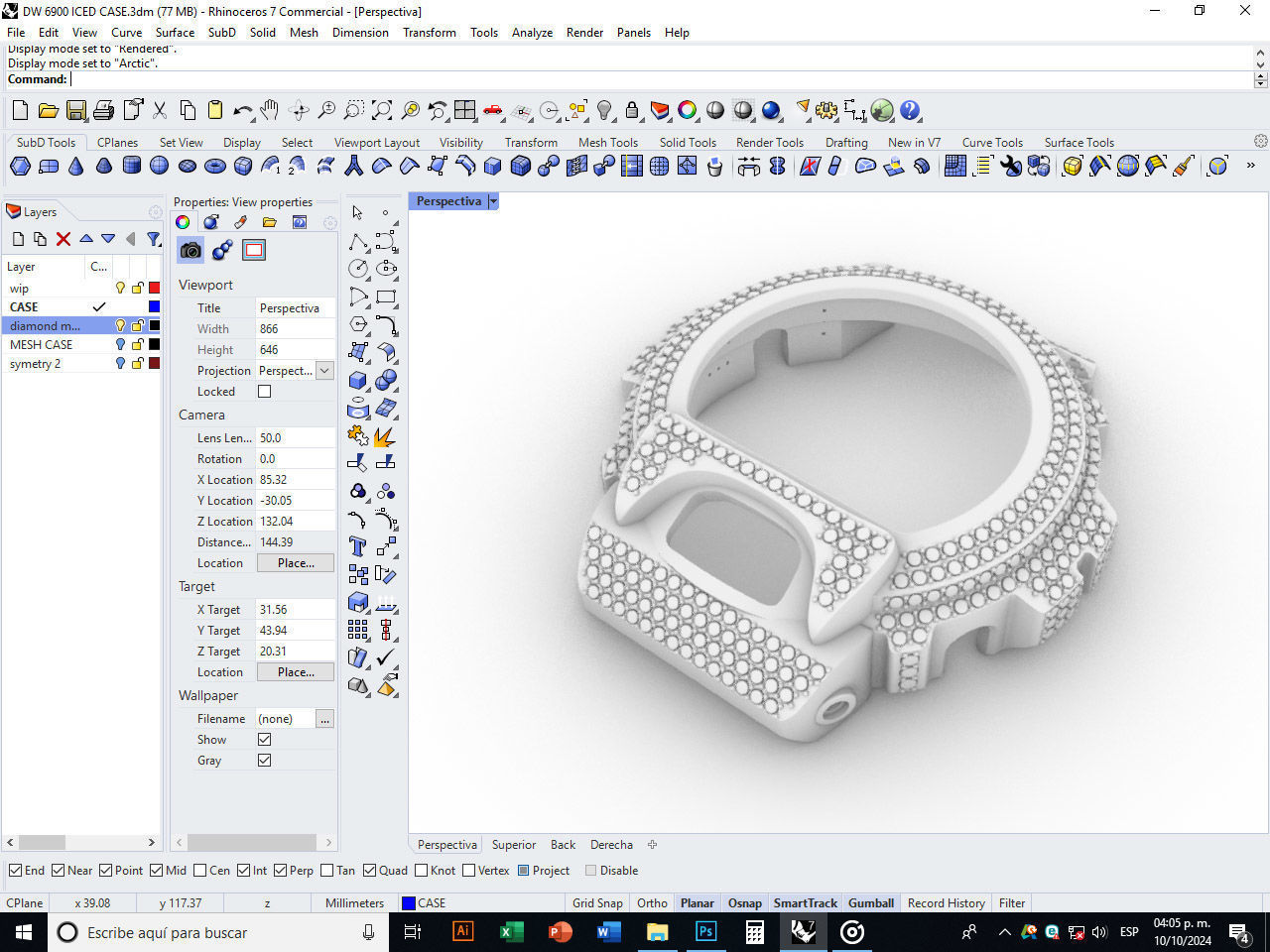Screen dimensions: 1270x952
Task: Click the Lens Length value field
Action: [x=295, y=438]
